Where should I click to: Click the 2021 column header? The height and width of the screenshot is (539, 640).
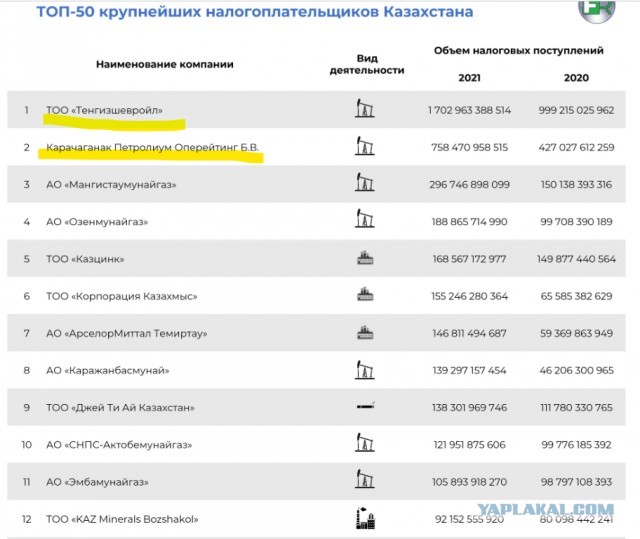pyautogui.click(x=469, y=78)
